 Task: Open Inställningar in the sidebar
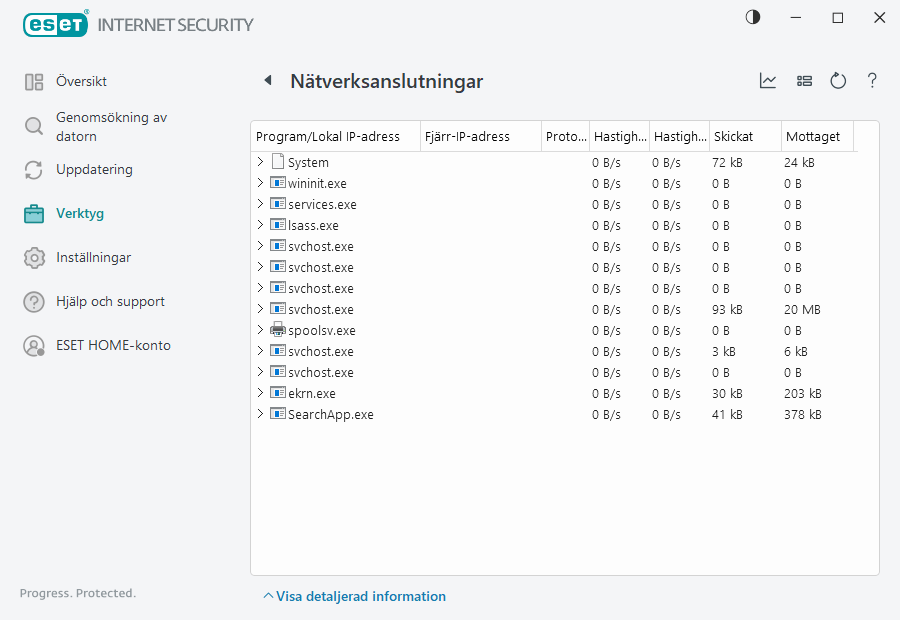pyautogui.click(x=93, y=257)
